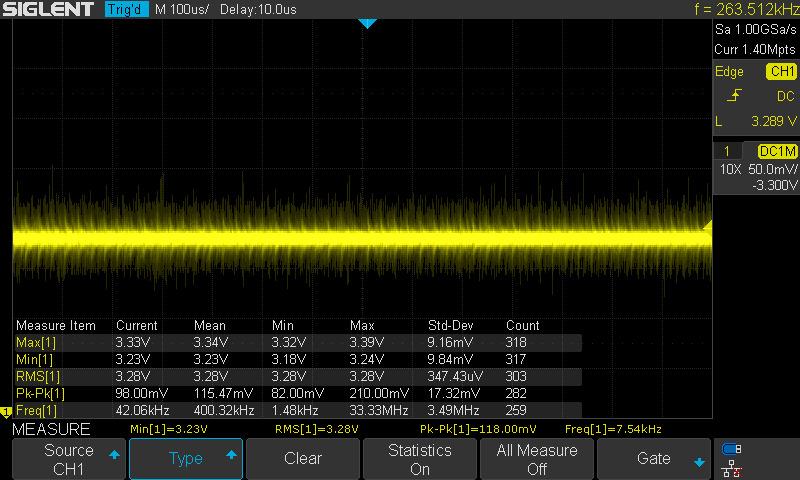800x480 pixels.
Task: Click the DC1M coupling badge
Action: (x=777, y=151)
